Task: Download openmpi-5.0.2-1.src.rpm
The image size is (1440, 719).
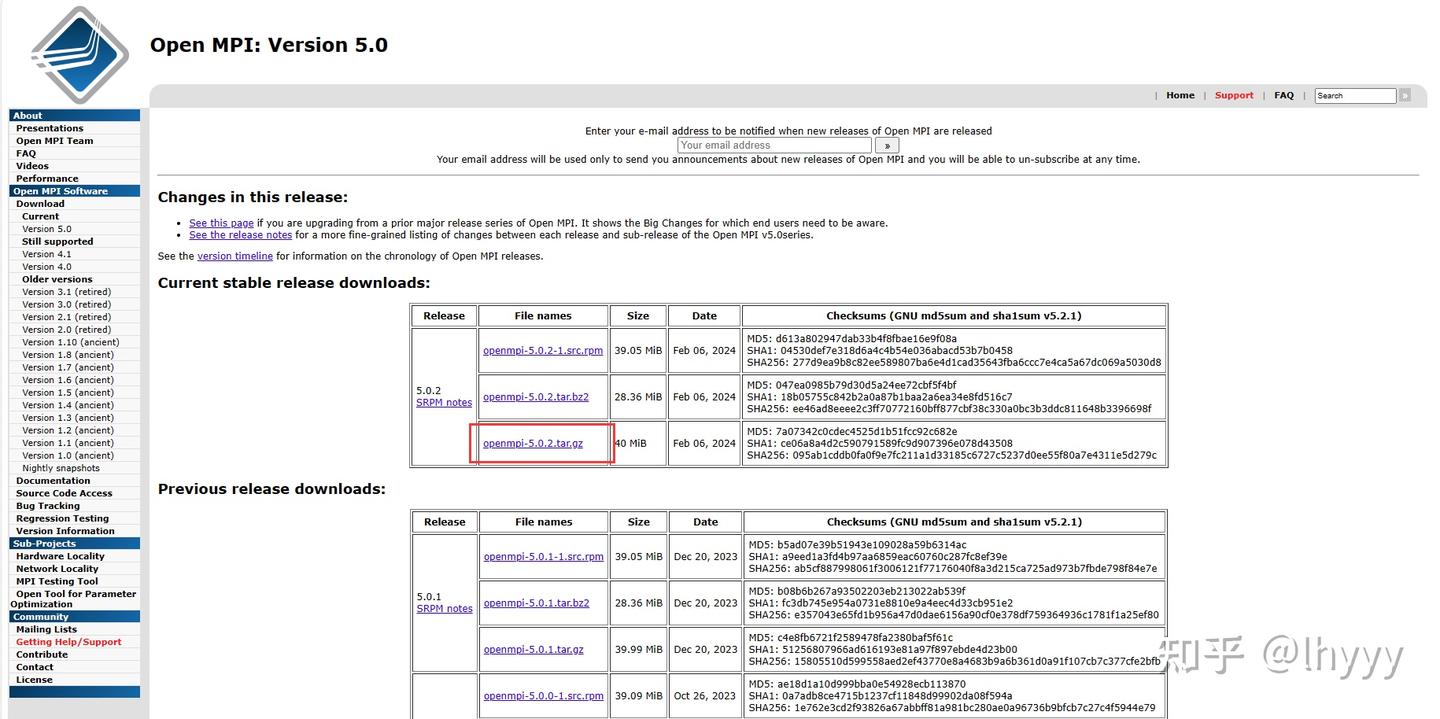Action: point(543,351)
